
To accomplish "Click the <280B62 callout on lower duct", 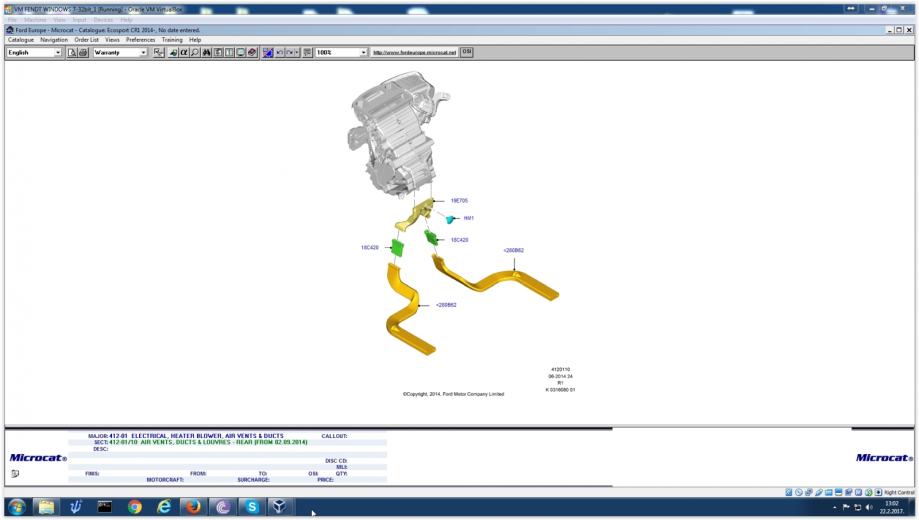I will click(446, 305).
